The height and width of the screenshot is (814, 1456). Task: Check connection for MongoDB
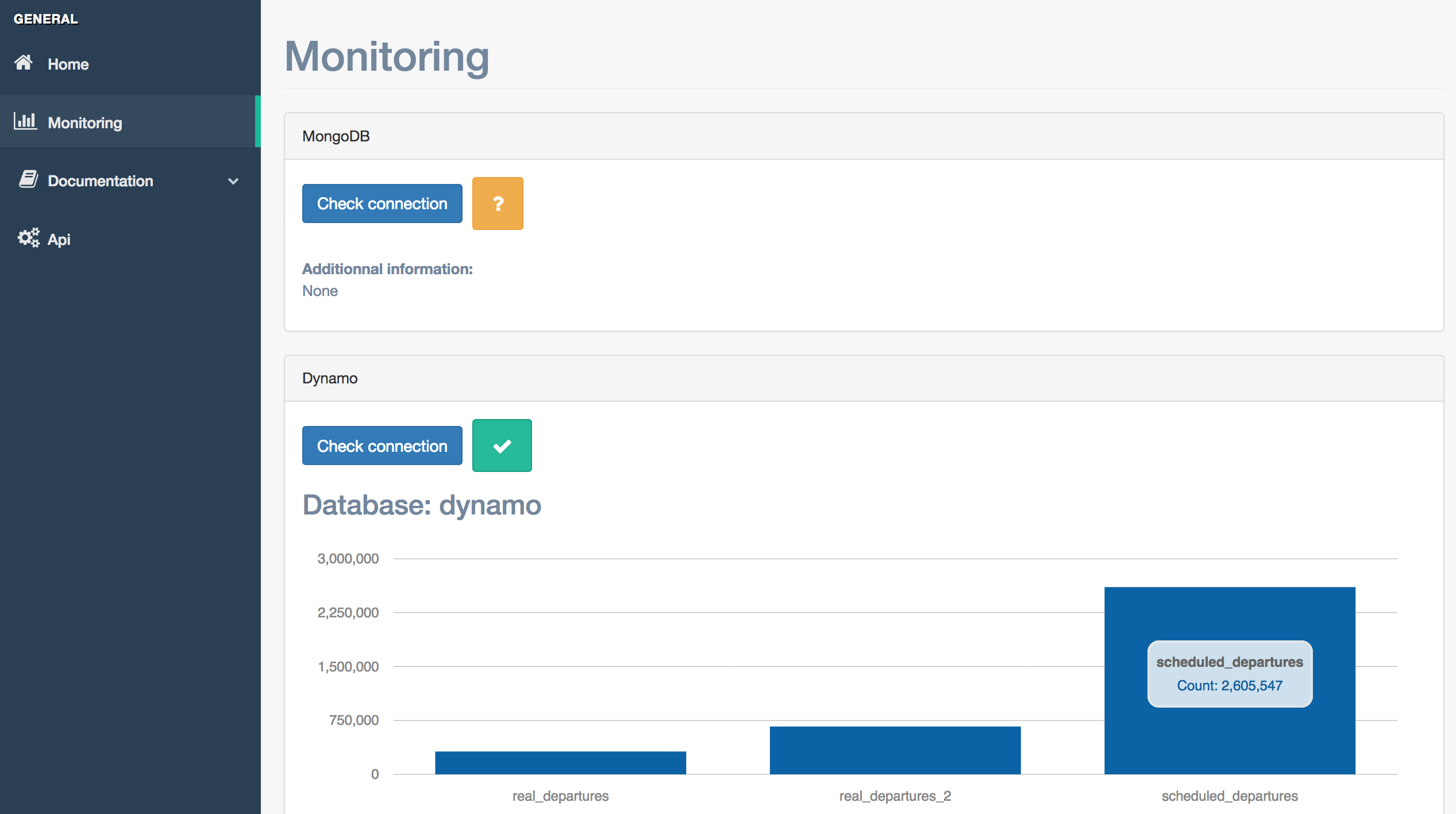[382, 203]
